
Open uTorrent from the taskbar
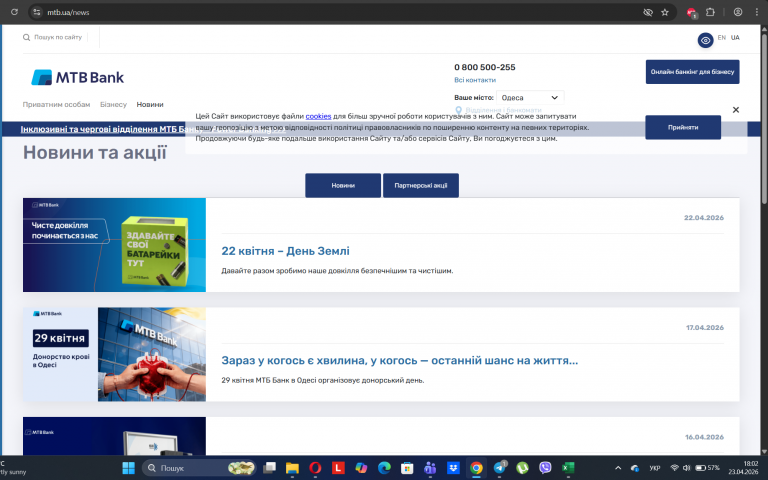tap(522, 468)
